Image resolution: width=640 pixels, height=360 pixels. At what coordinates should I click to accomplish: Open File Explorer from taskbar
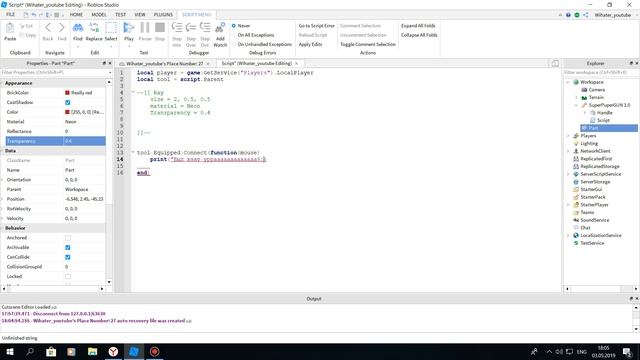pyautogui.click(x=93, y=351)
